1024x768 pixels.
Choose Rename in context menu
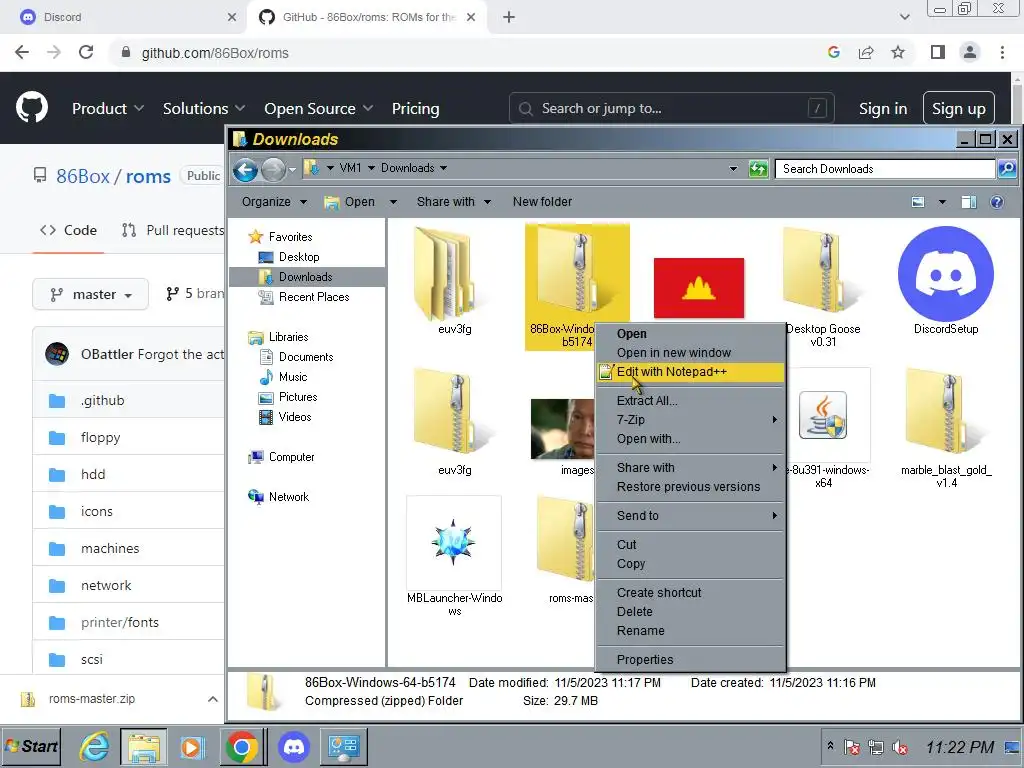point(690,631)
